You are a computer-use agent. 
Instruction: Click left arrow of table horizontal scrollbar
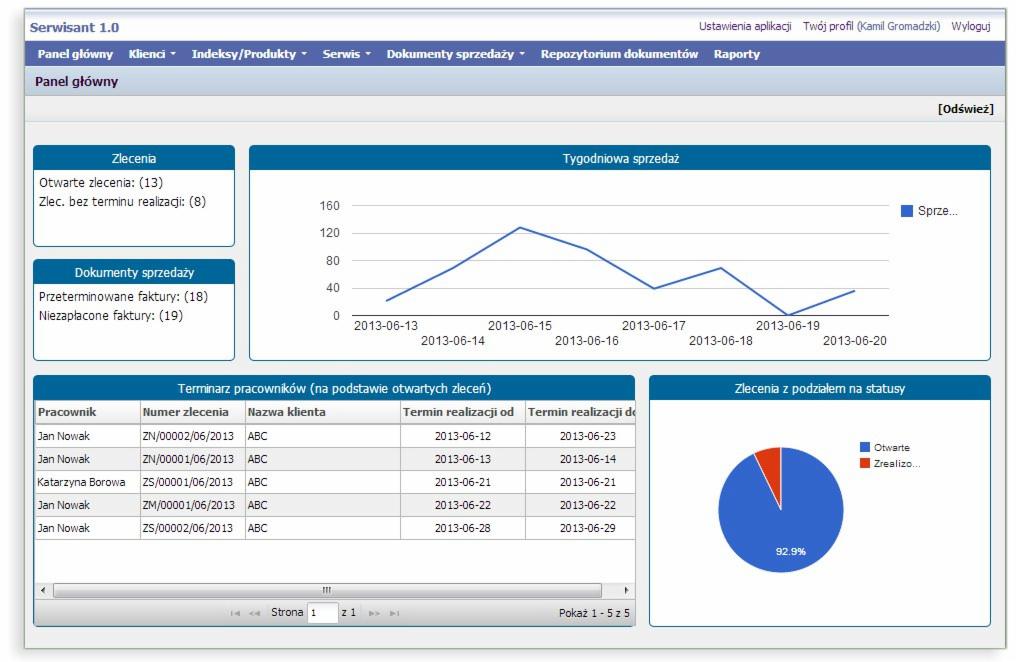pos(42,590)
